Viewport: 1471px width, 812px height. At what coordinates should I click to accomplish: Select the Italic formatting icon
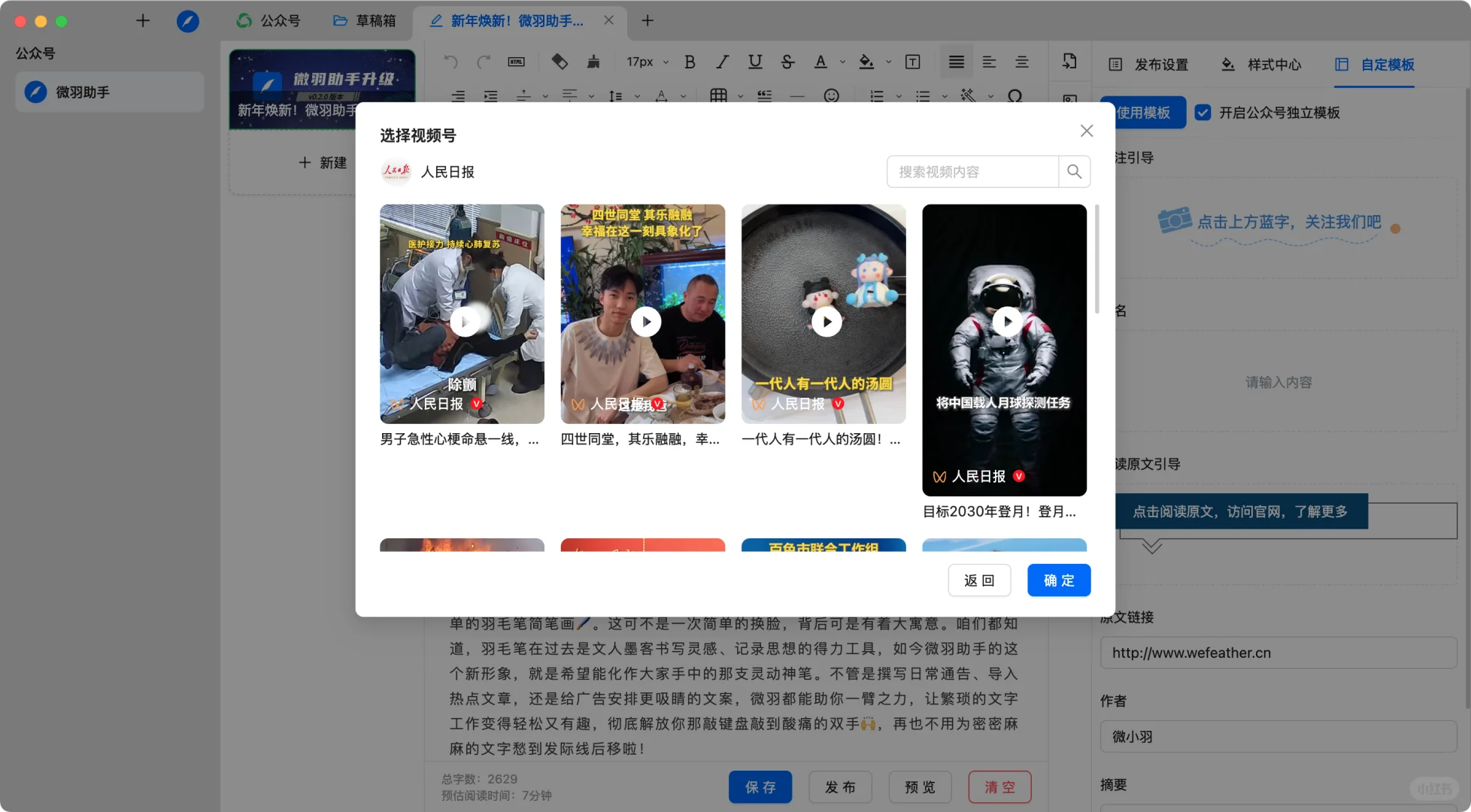[722, 62]
